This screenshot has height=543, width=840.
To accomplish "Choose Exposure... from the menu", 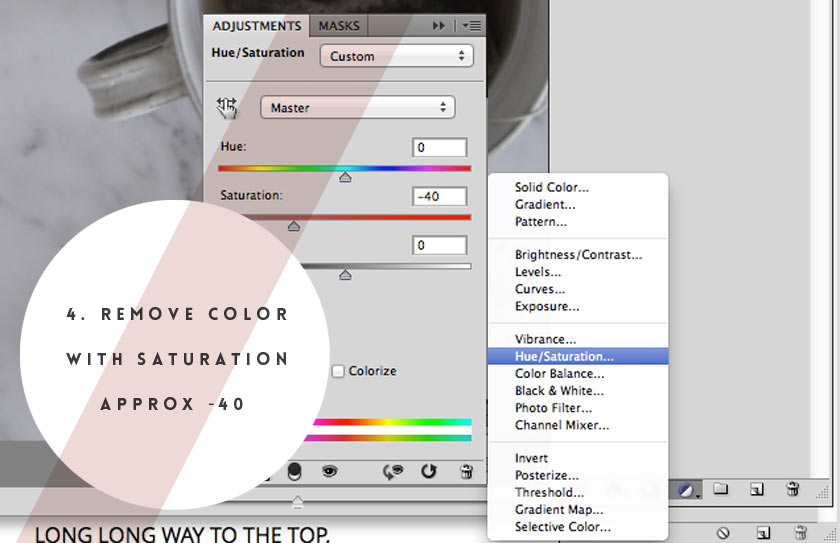I will (578, 306).
